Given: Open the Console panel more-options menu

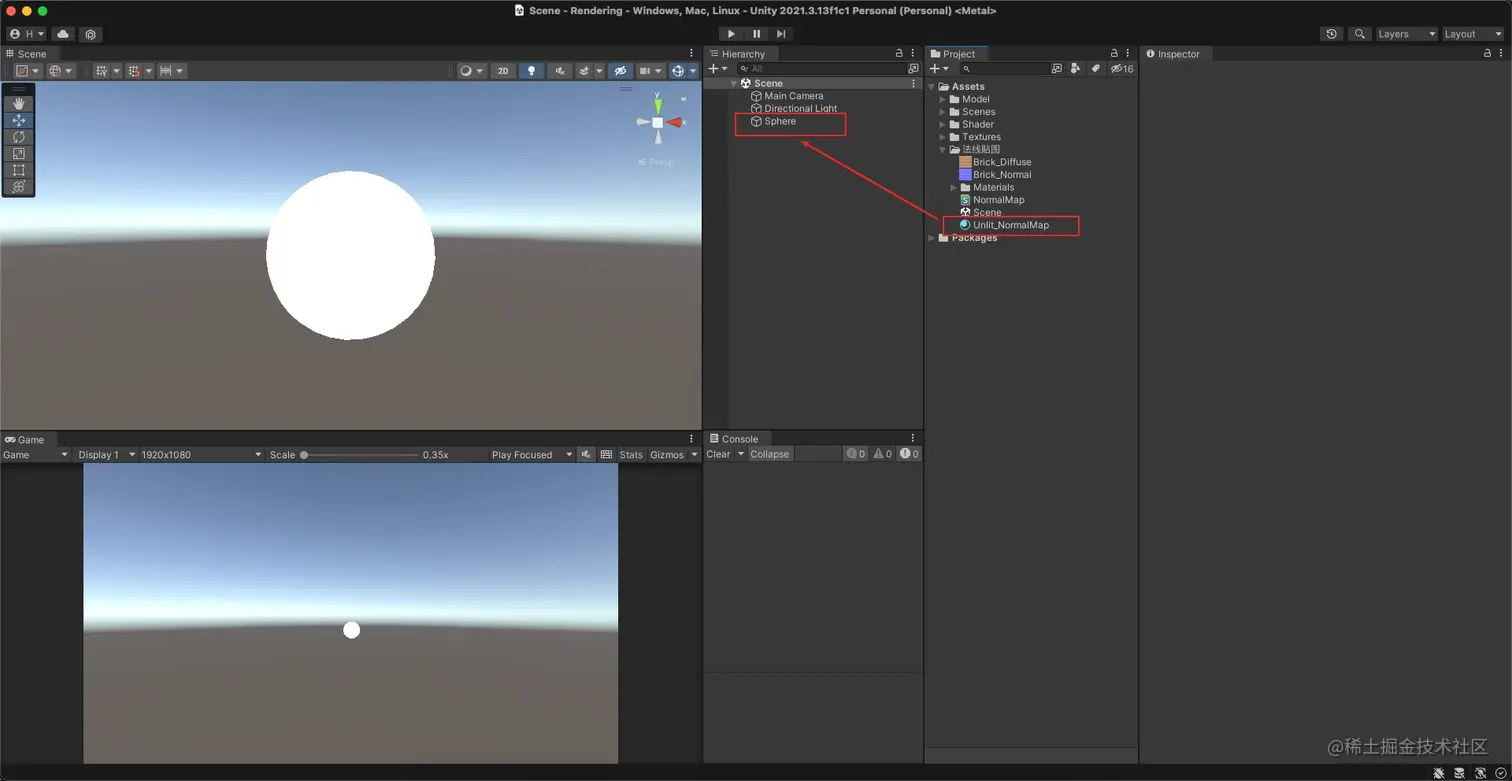Looking at the screenshot, I should click(913, 438).
